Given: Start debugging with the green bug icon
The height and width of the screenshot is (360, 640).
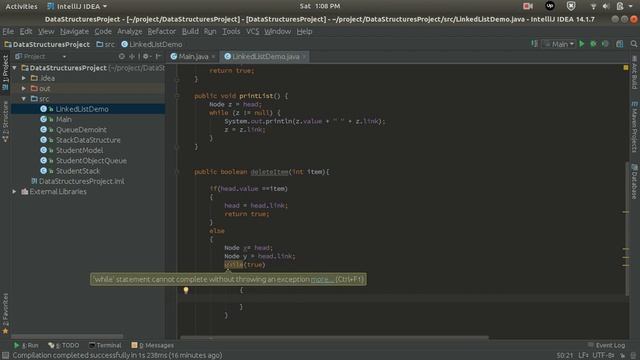Looking at the screenshot, I should click(593, 44).
